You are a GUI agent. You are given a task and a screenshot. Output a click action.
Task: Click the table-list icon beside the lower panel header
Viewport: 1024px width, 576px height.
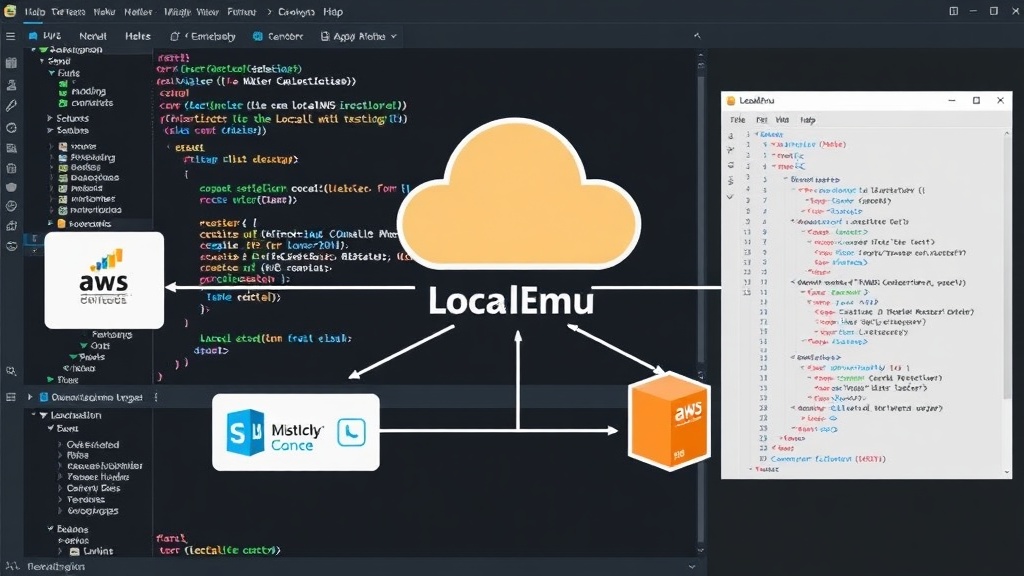click(10, 397)
